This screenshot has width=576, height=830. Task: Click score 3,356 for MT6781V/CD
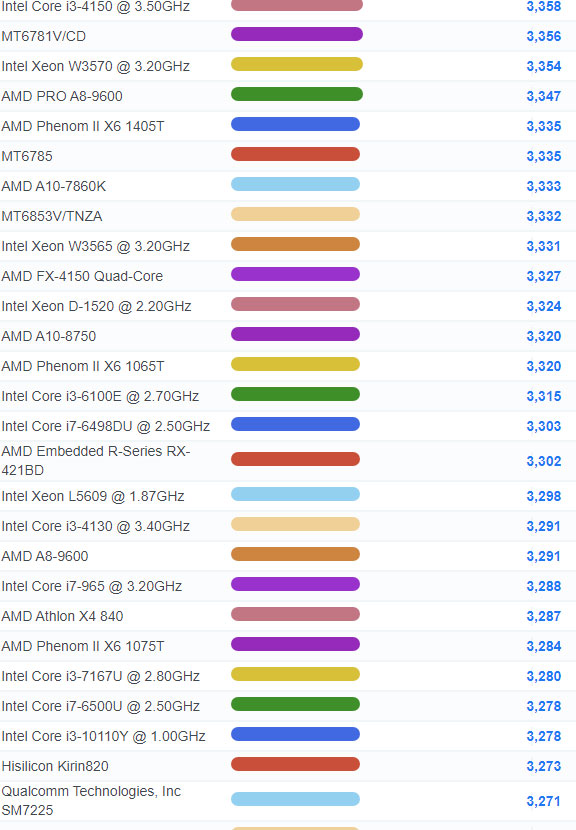544,37
